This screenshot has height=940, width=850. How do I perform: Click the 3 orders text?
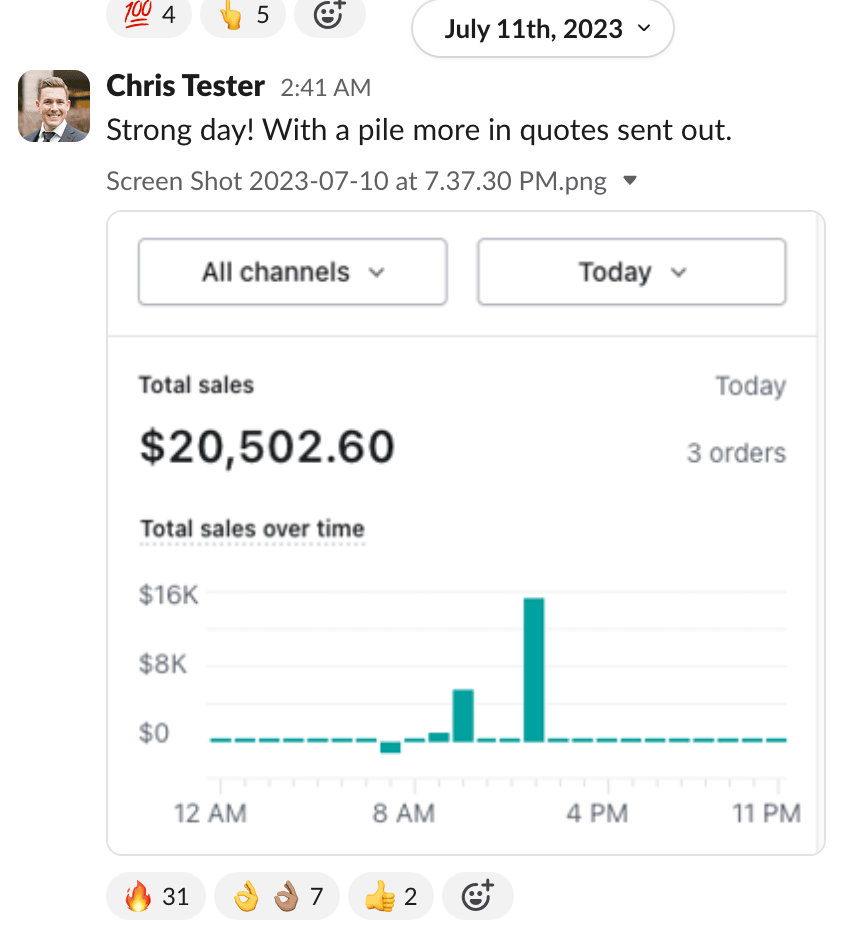(736, 453)
